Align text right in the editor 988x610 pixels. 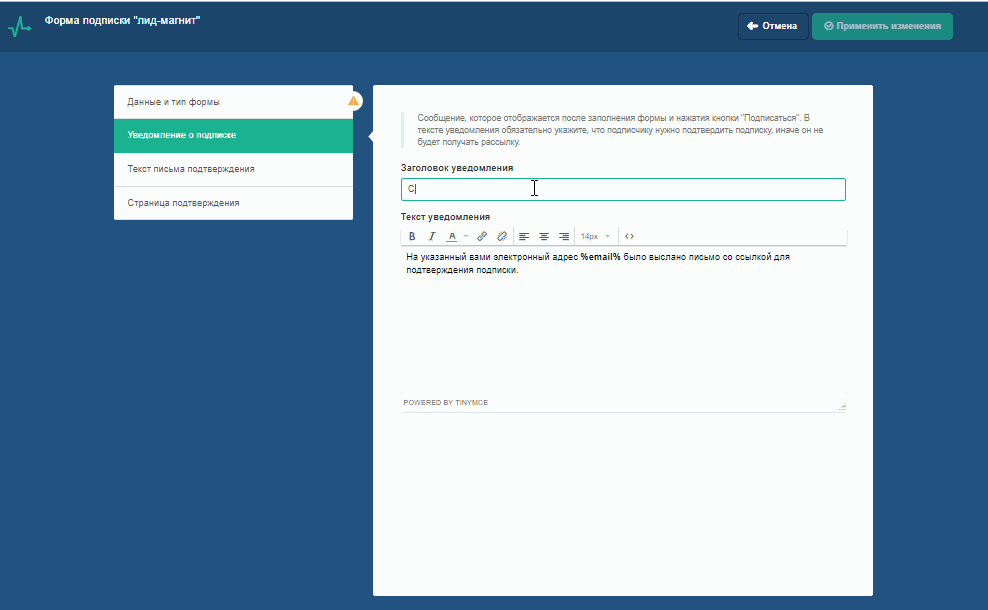[564, 236]
